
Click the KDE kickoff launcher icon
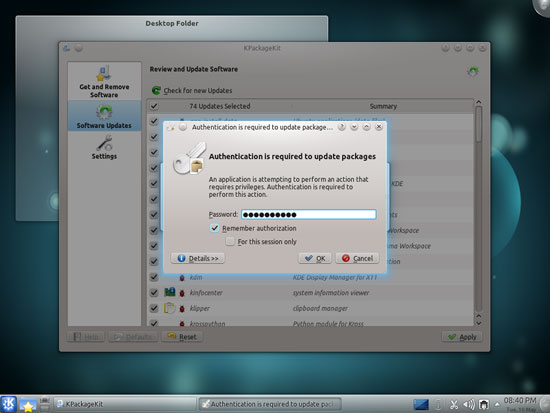pos(8,404)
